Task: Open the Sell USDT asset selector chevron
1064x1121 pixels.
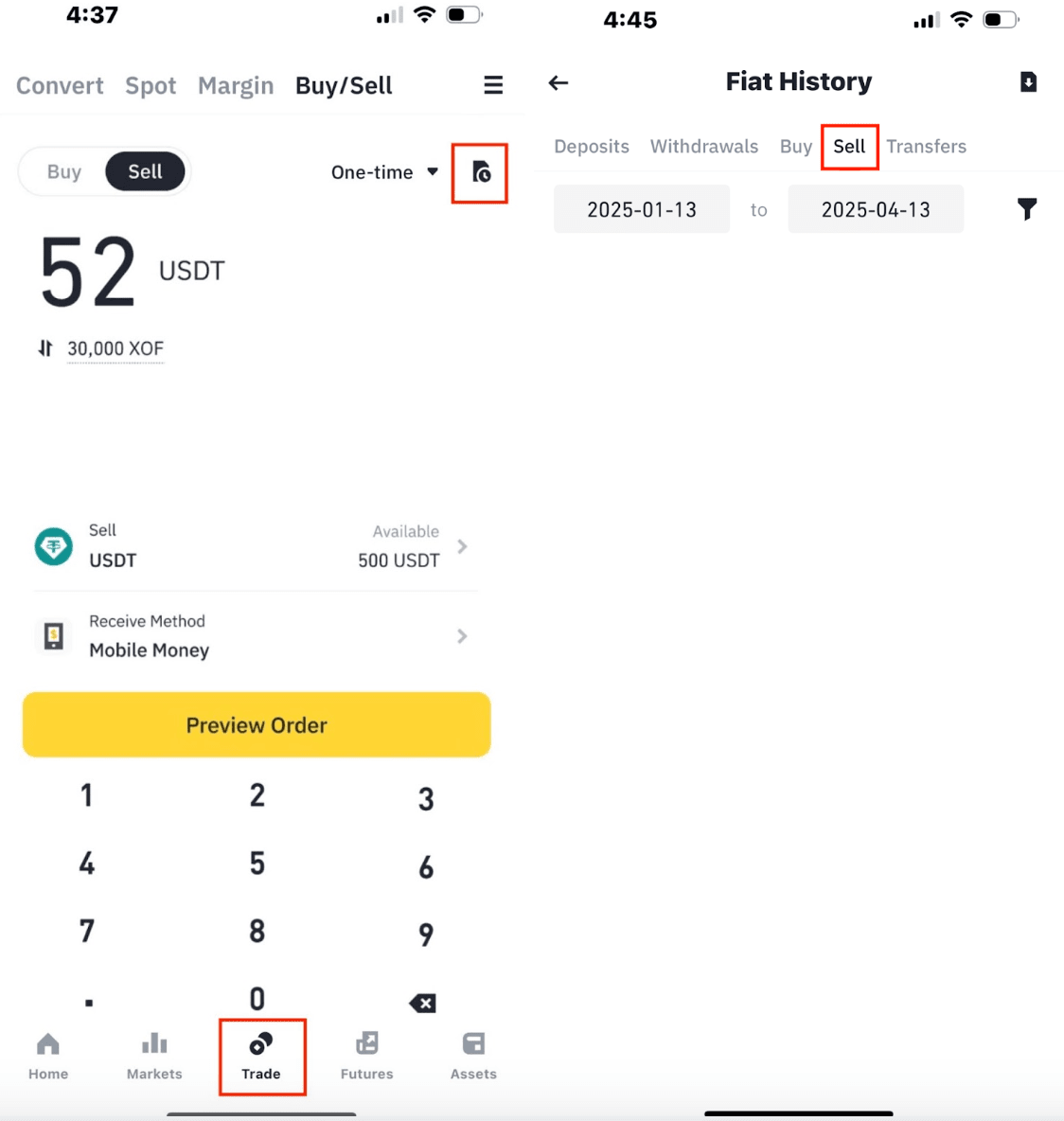Action: tap(462, 546)
